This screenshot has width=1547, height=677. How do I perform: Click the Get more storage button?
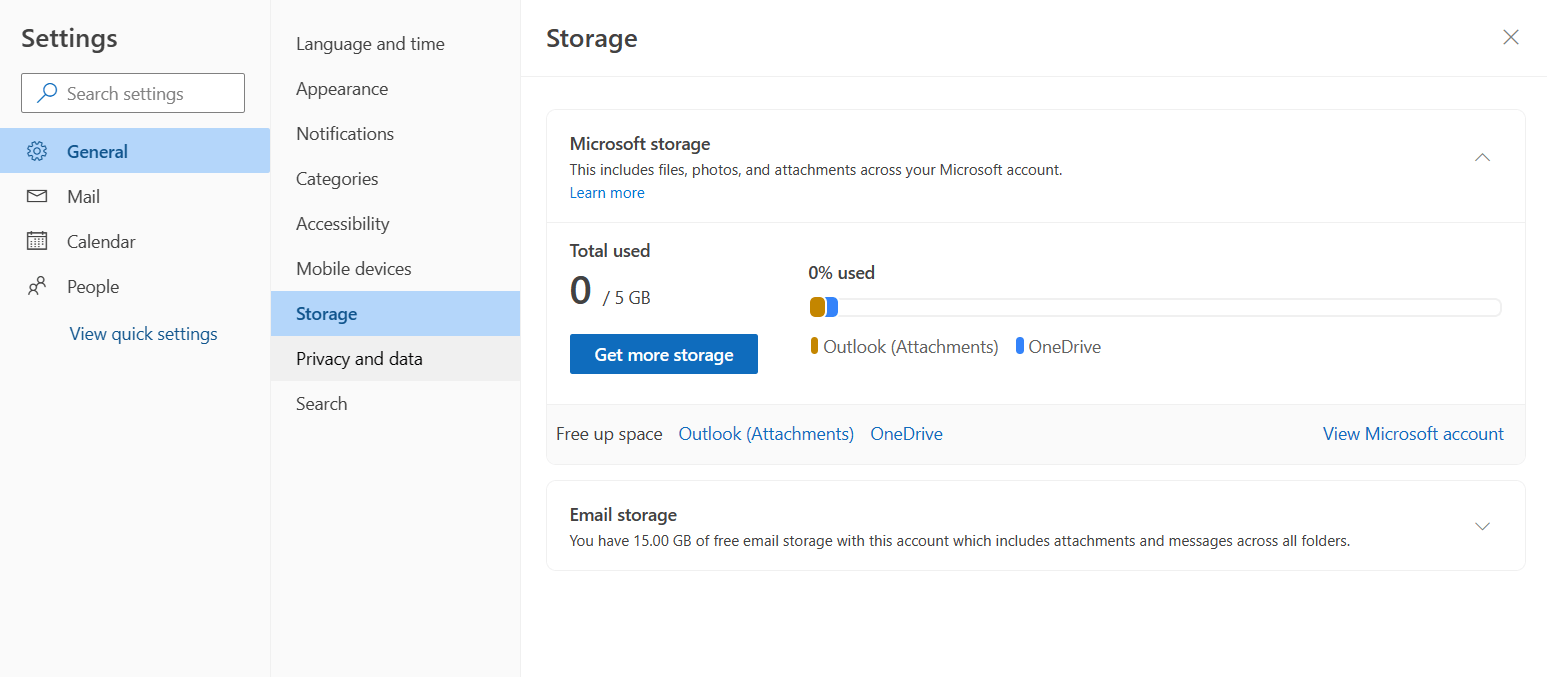(664, 354)
